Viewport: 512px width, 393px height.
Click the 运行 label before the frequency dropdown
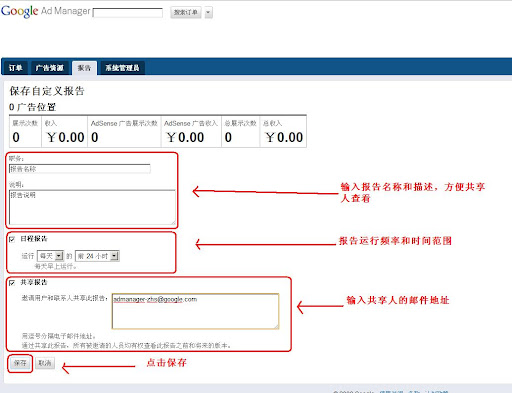[x=28, y=256]
